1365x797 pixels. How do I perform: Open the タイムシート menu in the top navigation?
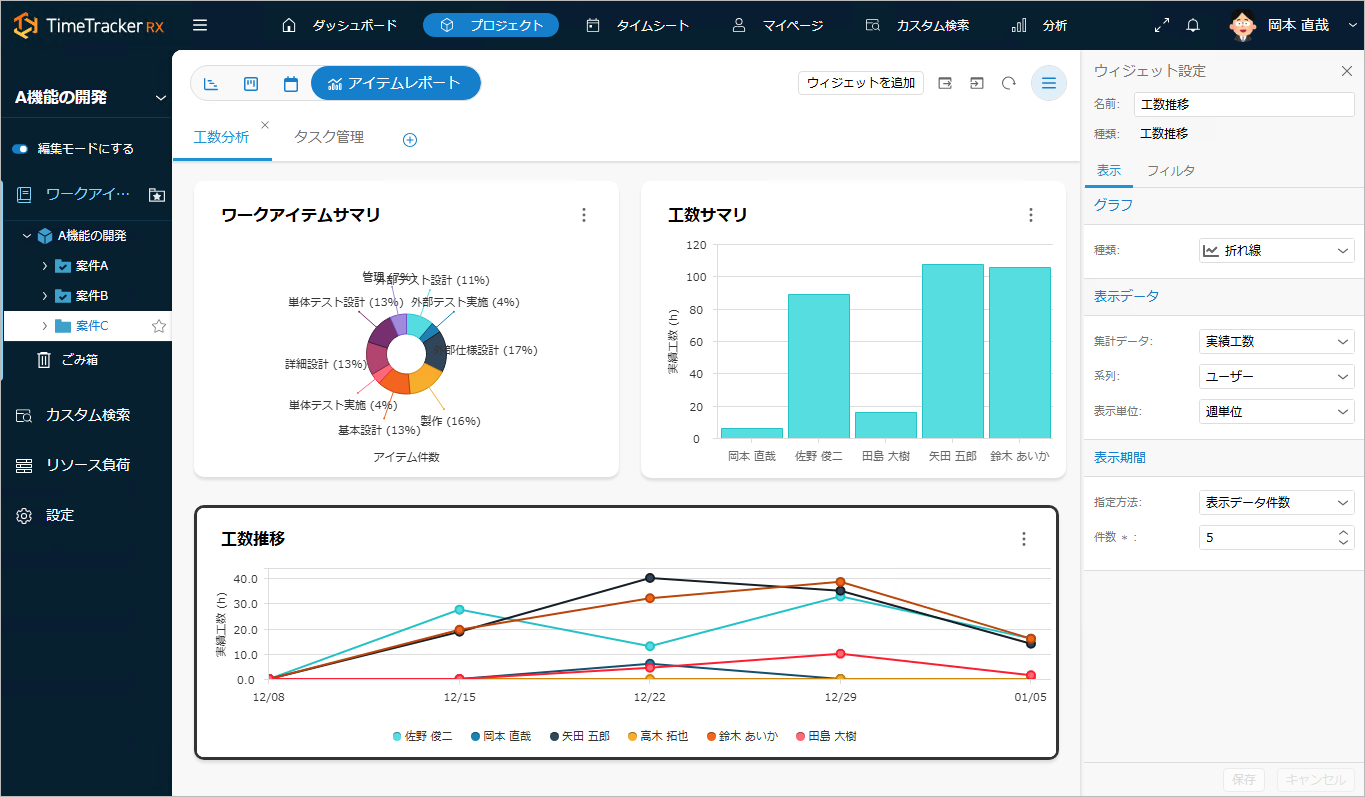[x=638, y=25]
